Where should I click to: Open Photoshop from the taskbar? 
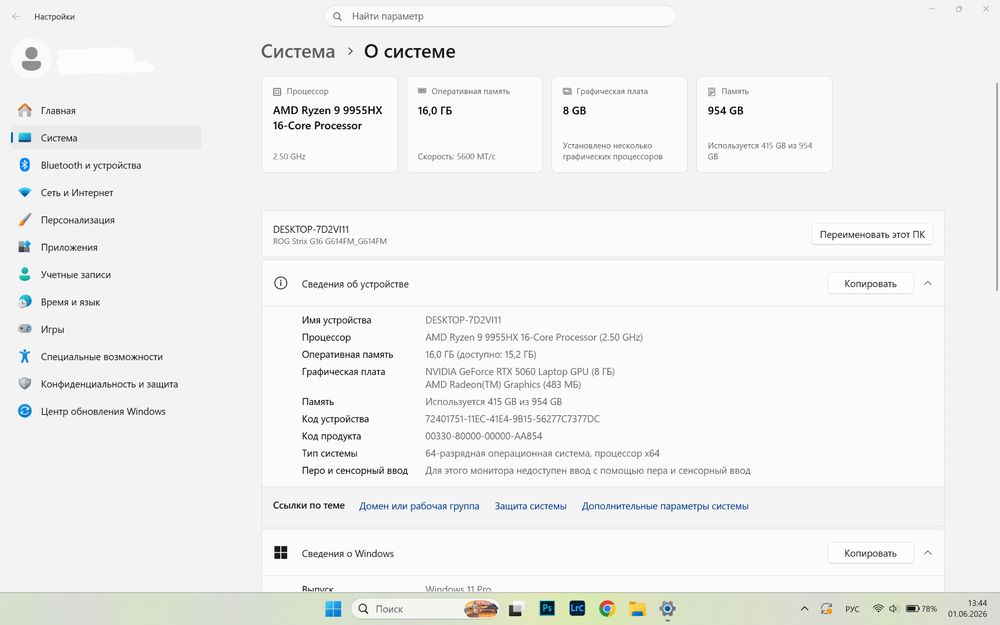547,608
